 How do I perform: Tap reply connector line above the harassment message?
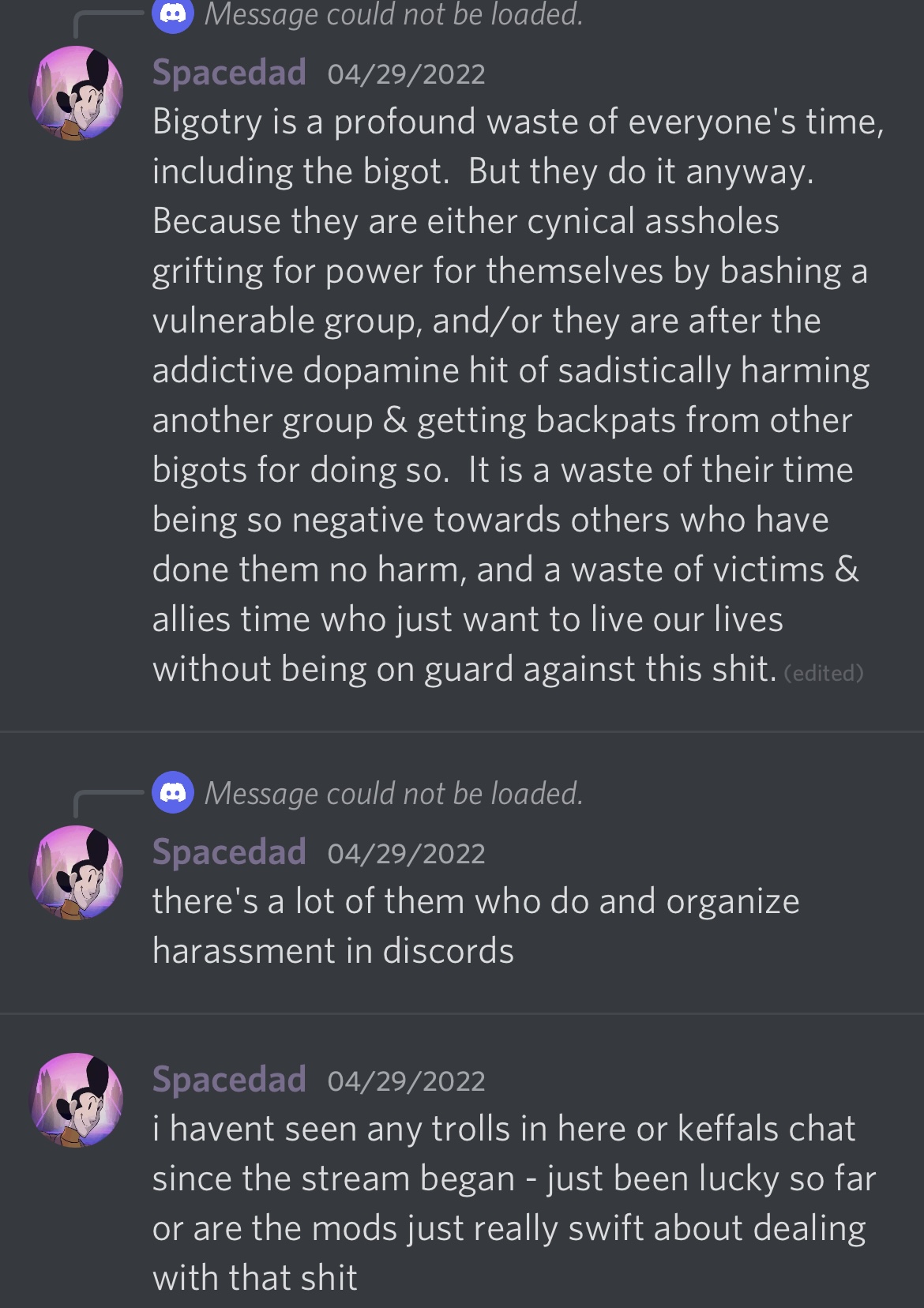109,803
